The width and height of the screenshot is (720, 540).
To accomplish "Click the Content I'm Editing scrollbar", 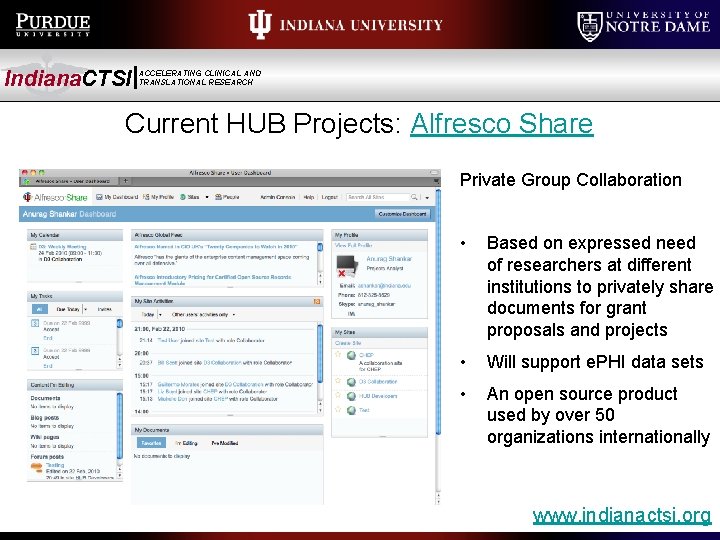I will click(119, 426).
